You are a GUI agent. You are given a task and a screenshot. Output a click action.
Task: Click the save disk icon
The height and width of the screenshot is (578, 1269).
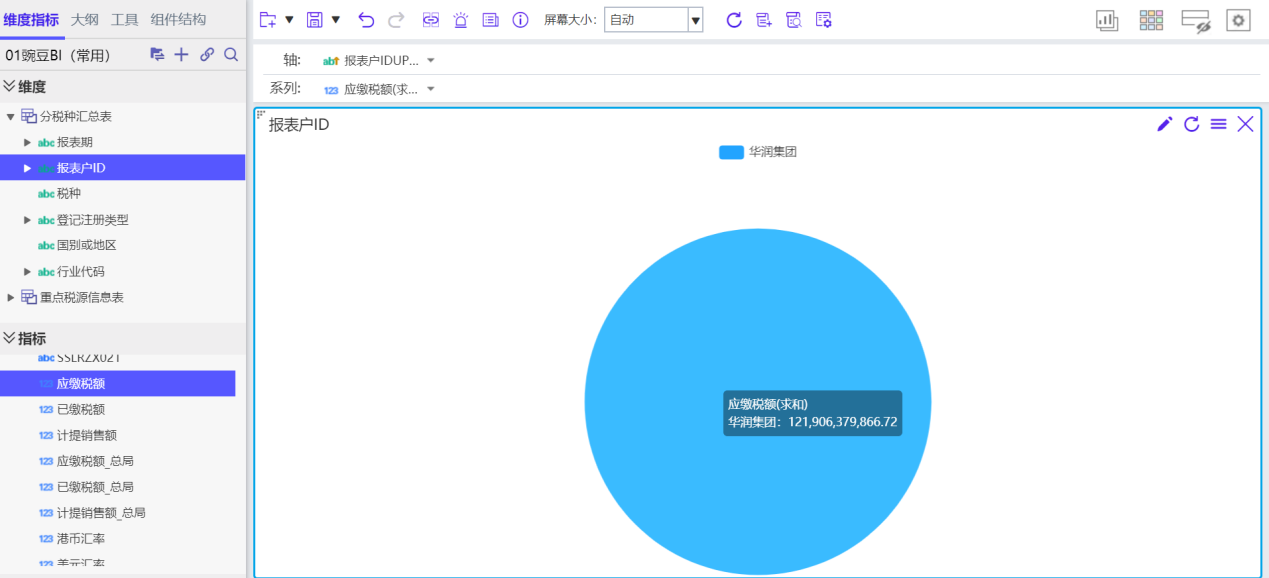click(314, 20)
